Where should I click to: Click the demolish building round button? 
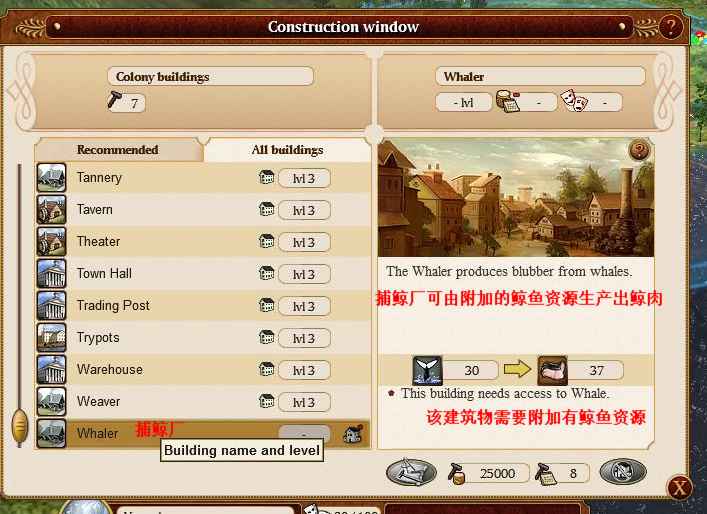point(623,472)
